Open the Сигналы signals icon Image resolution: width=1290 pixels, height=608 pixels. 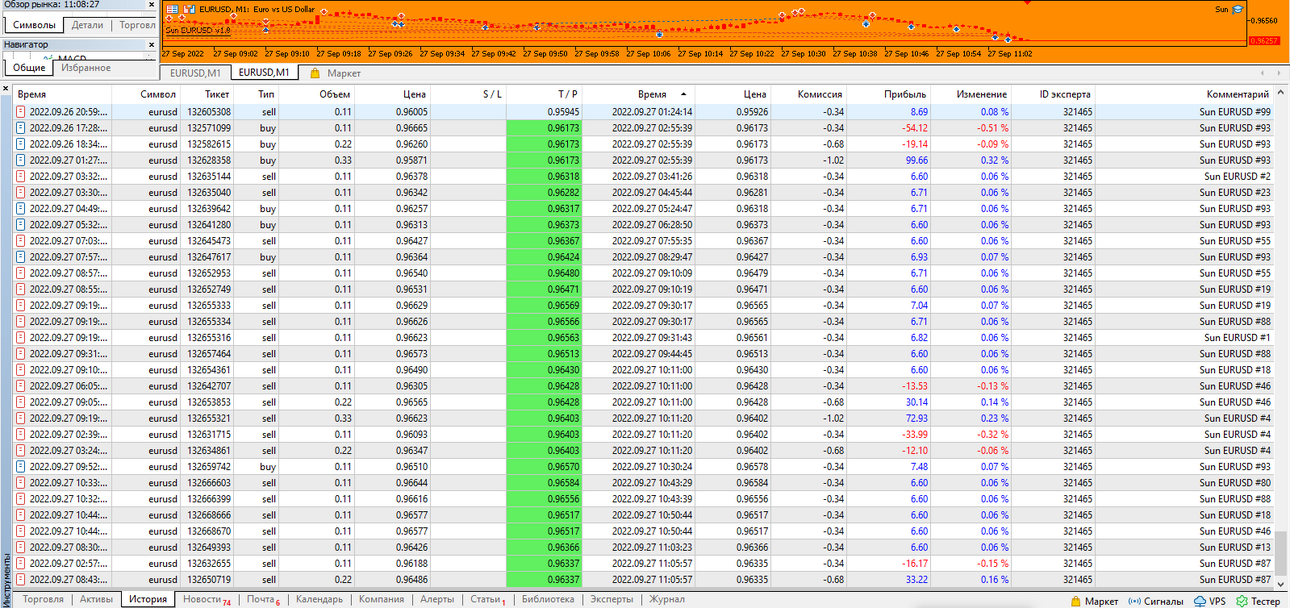click(x=1136, y=601)
